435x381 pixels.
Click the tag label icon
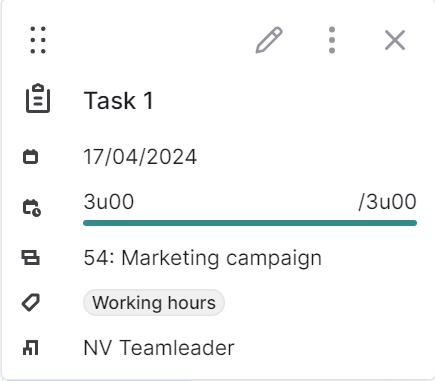click(31, 303)
